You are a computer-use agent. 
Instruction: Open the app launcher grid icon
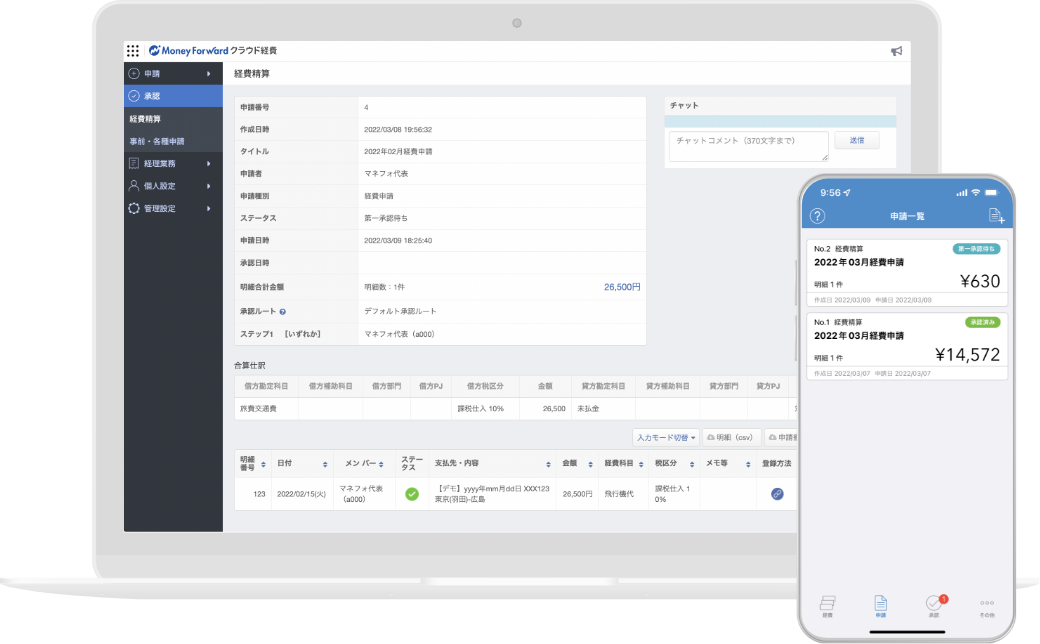tap(133, 50)
